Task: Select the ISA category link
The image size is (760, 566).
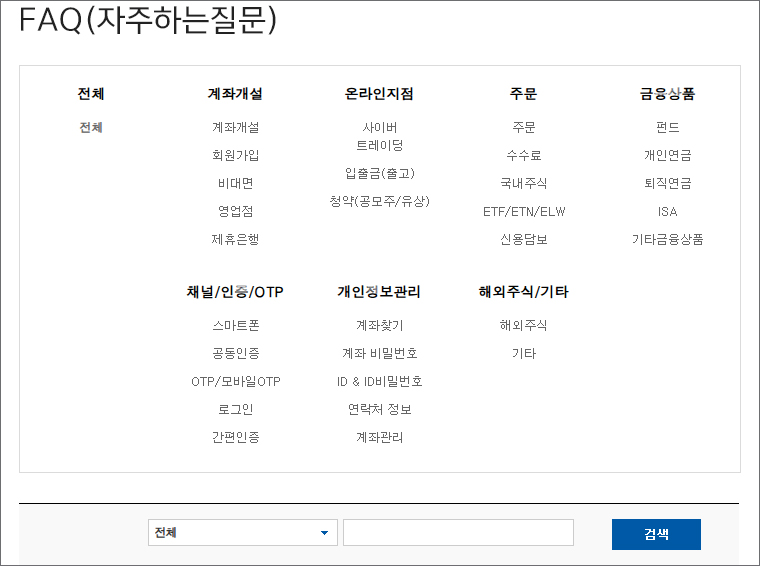Action: point(667,212)
